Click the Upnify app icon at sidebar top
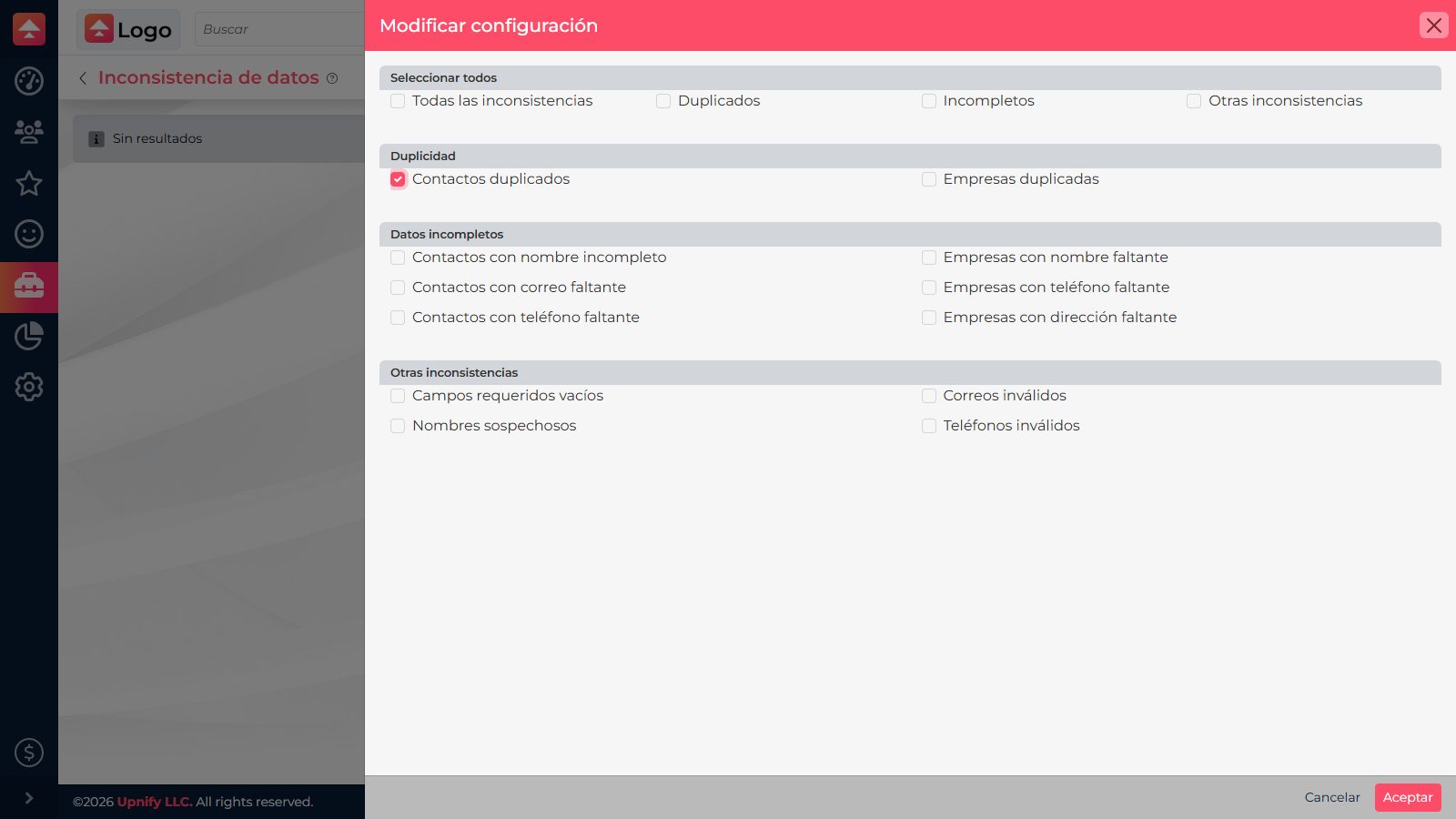 [x=29, y=29]
